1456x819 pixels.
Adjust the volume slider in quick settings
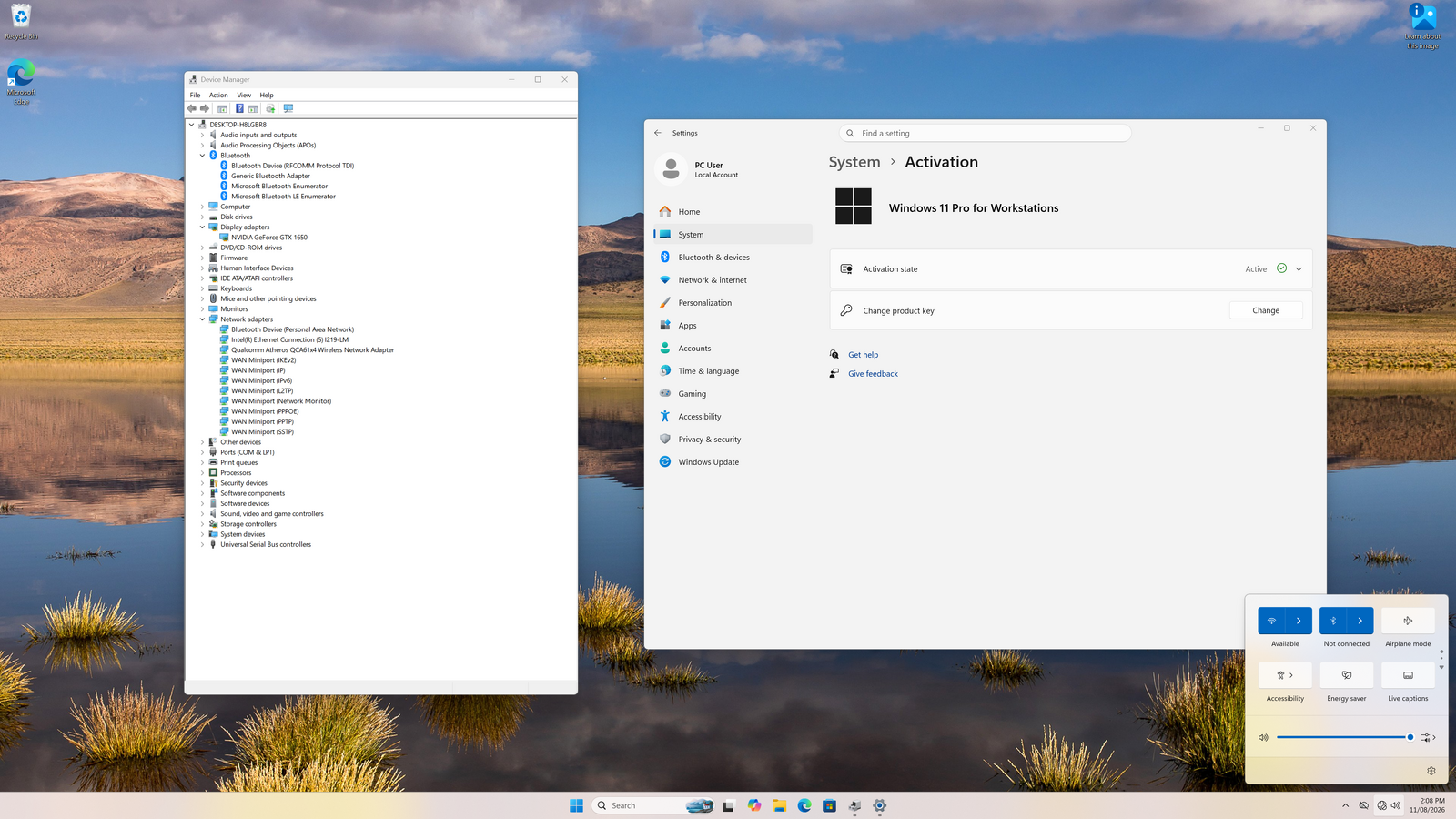click(x=1345, y=737)
